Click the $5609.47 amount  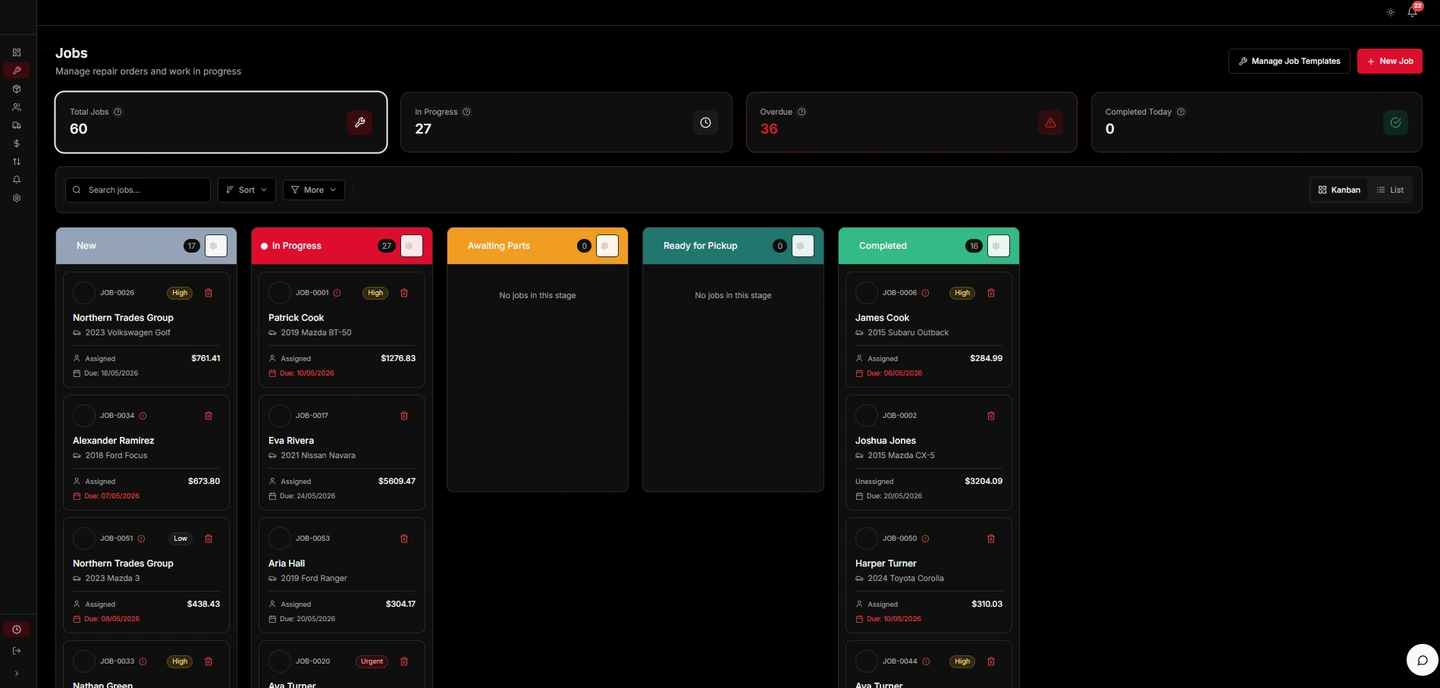[x=397, y=481]
